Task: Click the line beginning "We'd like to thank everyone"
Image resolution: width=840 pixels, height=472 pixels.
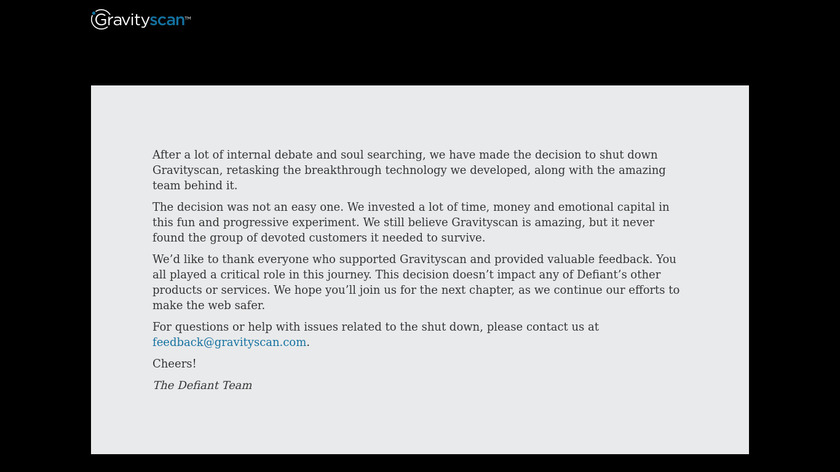Action: click(x=413, y=260)
